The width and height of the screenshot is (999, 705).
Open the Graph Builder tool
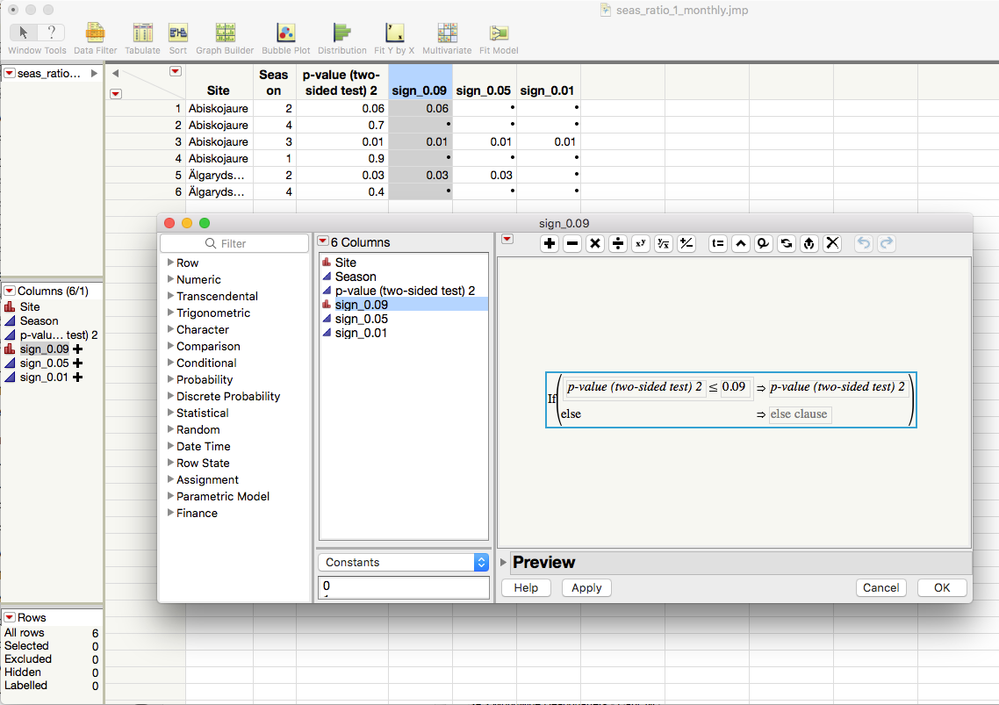tap(224, 38)
